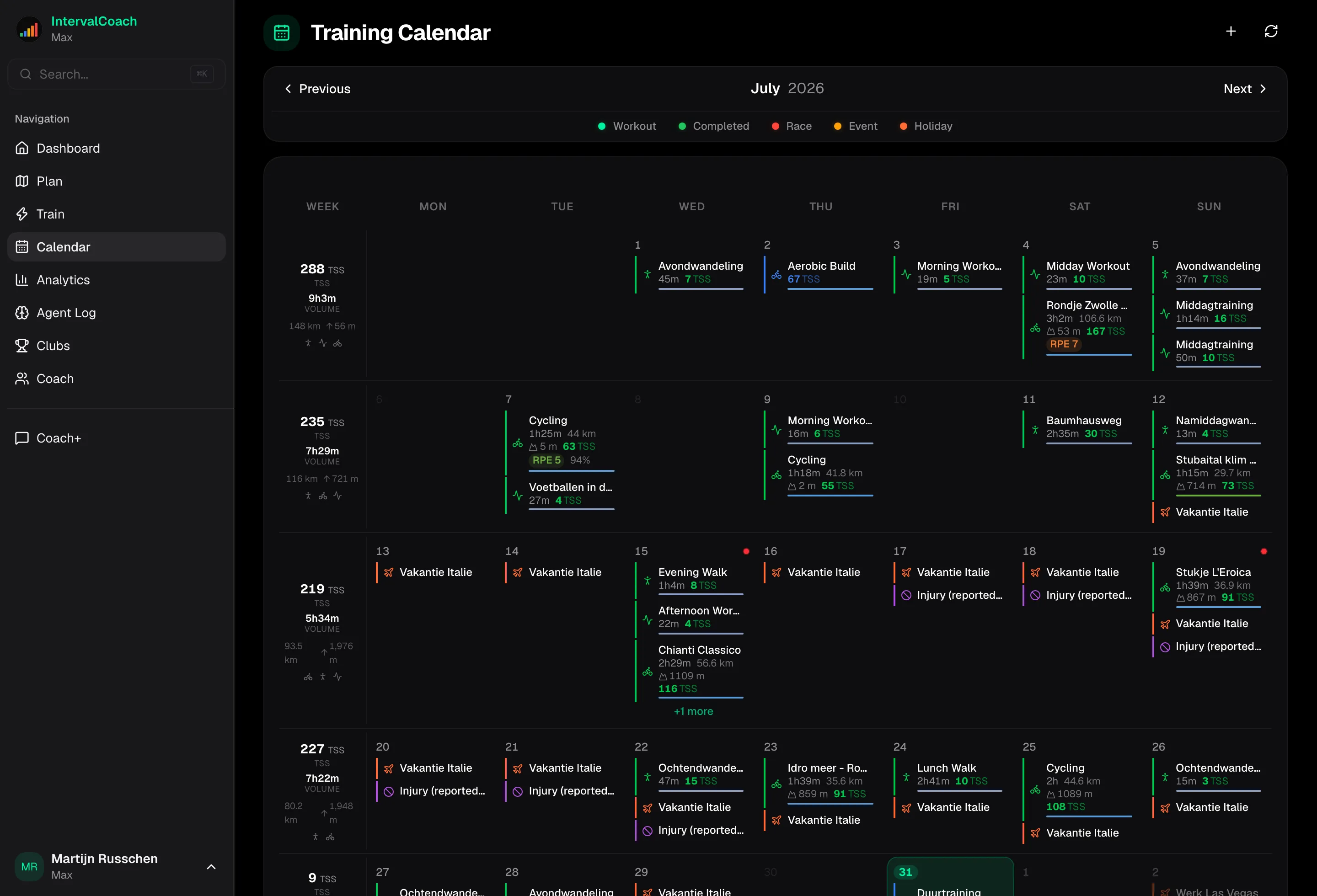Image resolution: width=1317 pixels, height=896 pixels.
Task: Click the bike icon of July 7 Cycling
Action: [517, 444]
